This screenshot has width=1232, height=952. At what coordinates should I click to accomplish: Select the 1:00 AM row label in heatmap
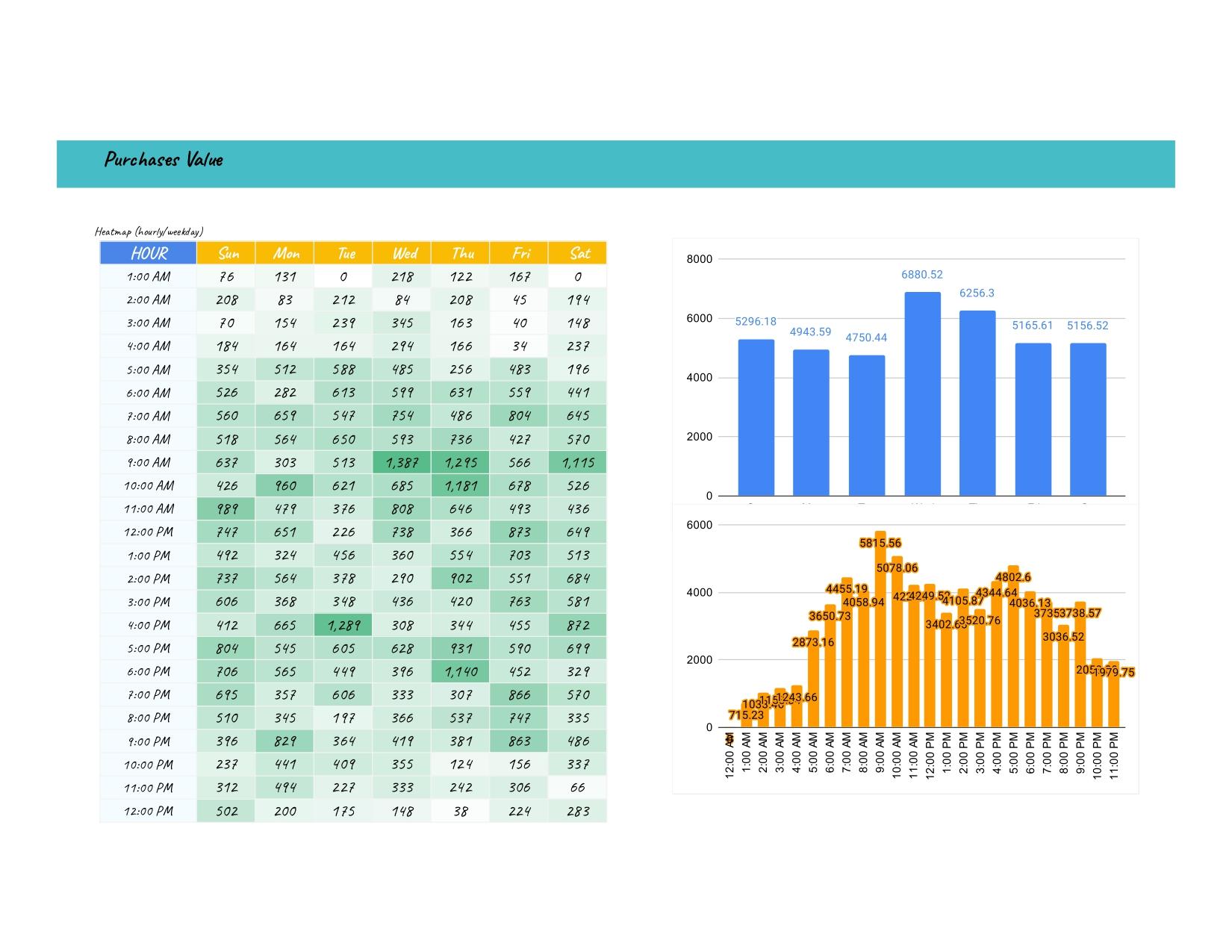(x=149, y=276)
